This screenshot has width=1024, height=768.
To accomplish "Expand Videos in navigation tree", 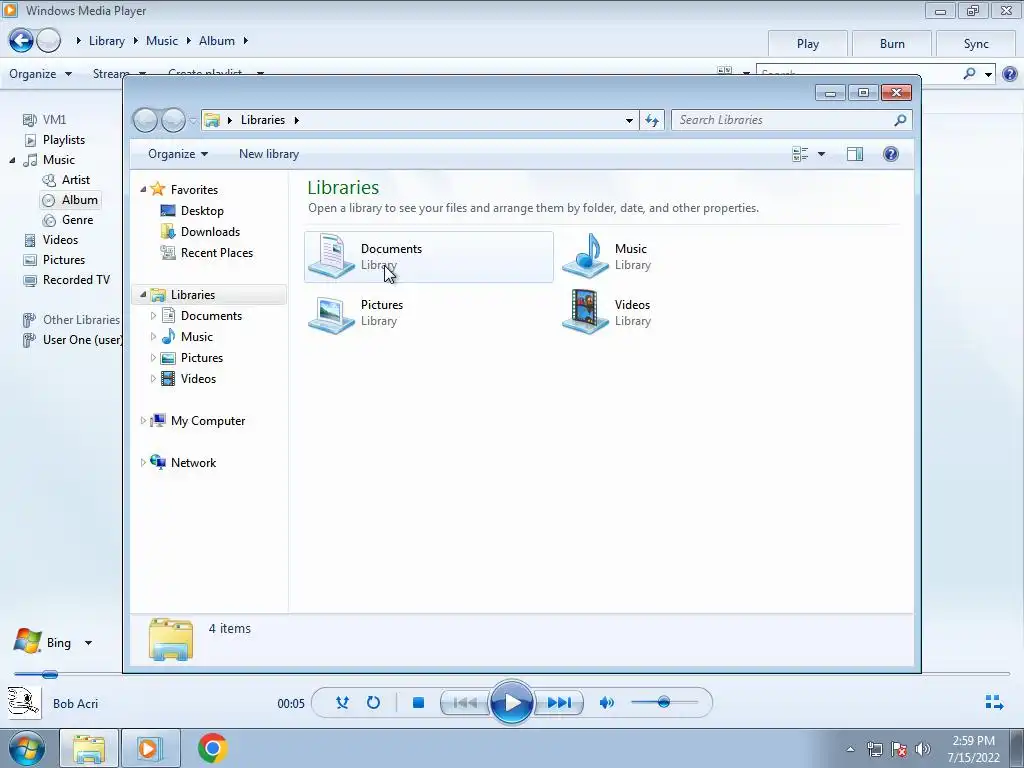I will click(x=153, y=379).
